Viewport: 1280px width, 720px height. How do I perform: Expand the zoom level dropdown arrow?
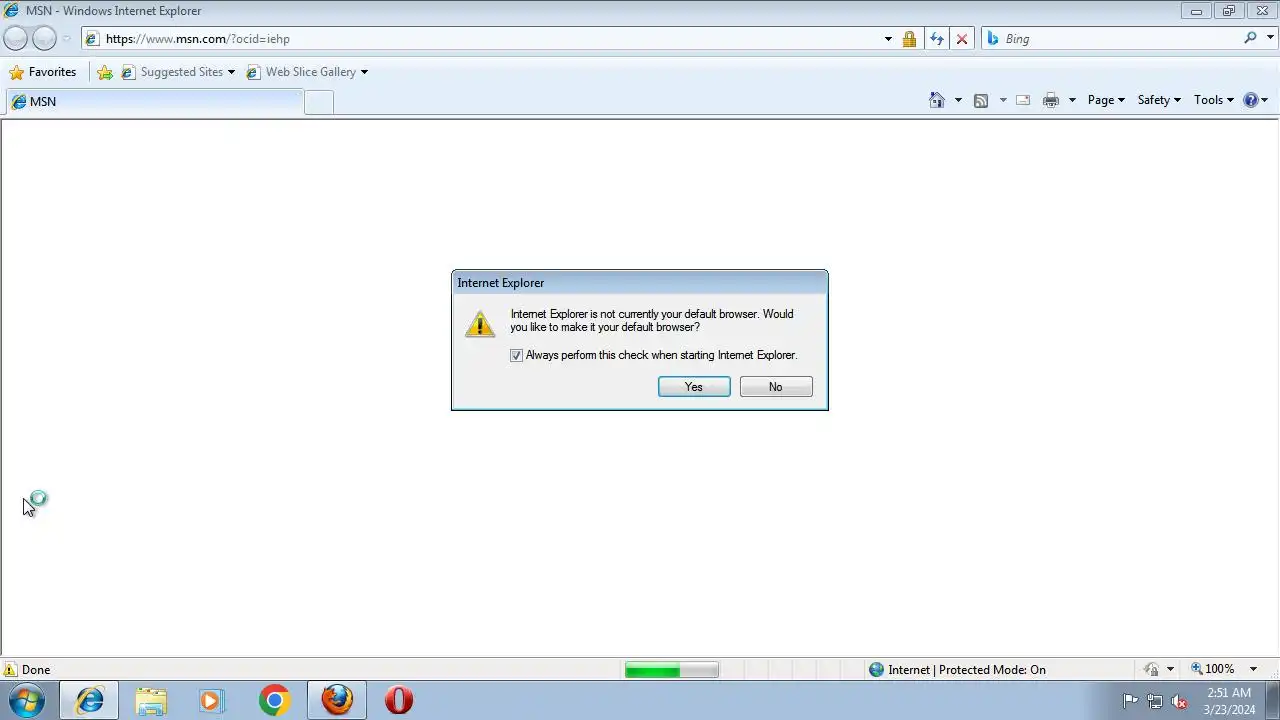(x=1253, y=670)
